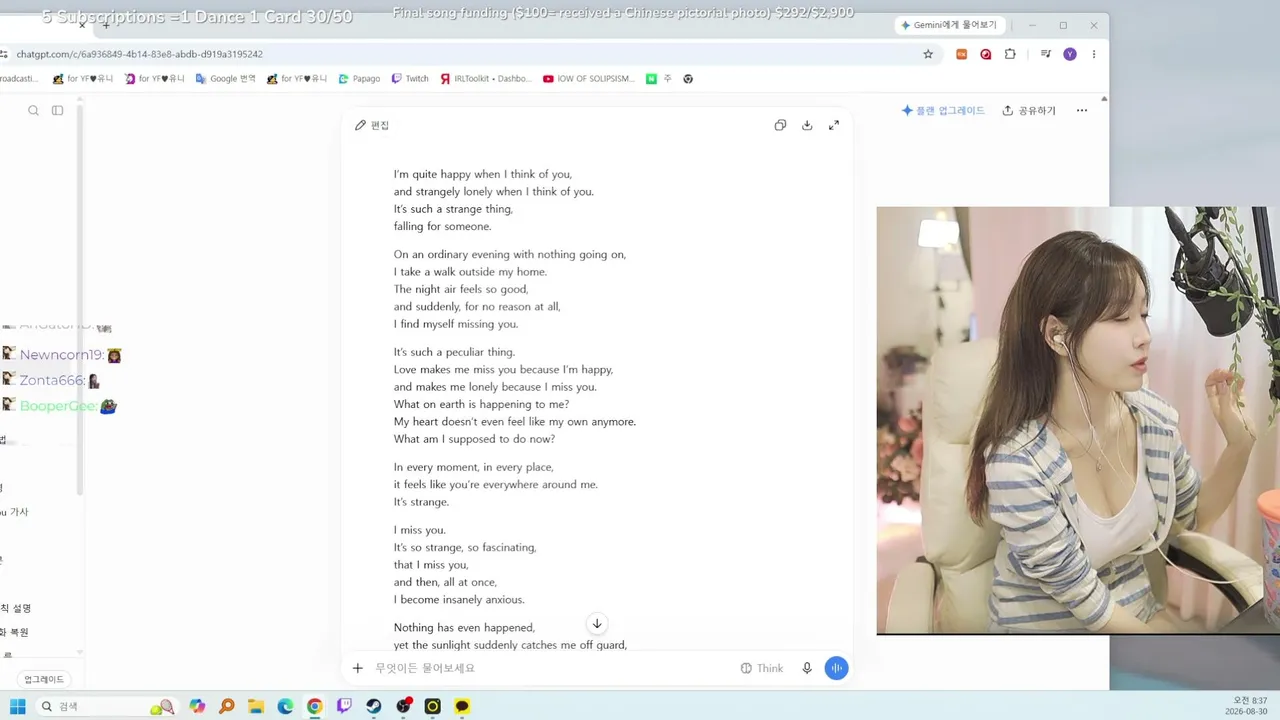
Task: Open the IOW OF SOLIPSISM YouTube bookmark
Action: (x=589, y=79)
